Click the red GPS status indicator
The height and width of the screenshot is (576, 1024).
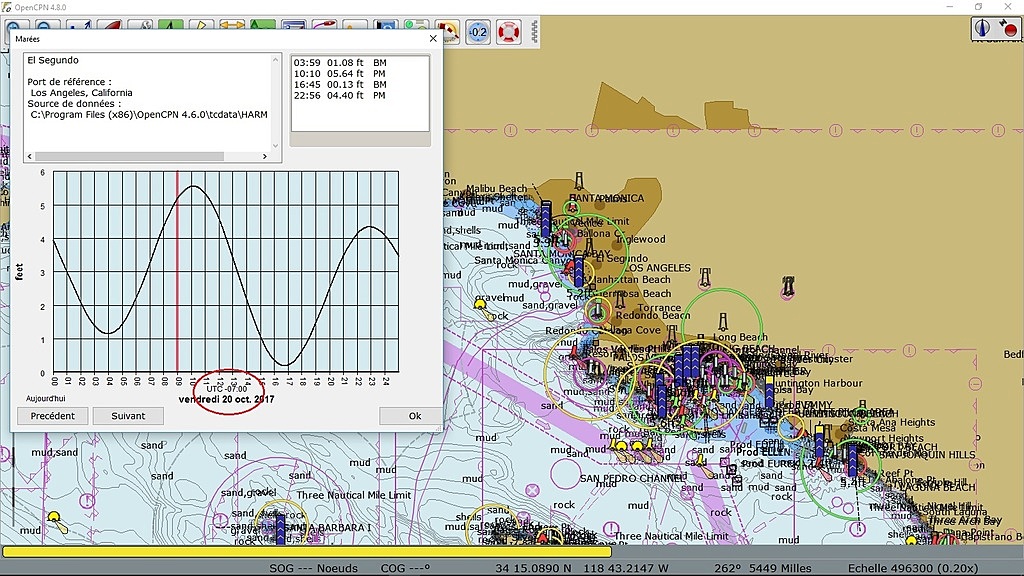(x=1008, y=28)
